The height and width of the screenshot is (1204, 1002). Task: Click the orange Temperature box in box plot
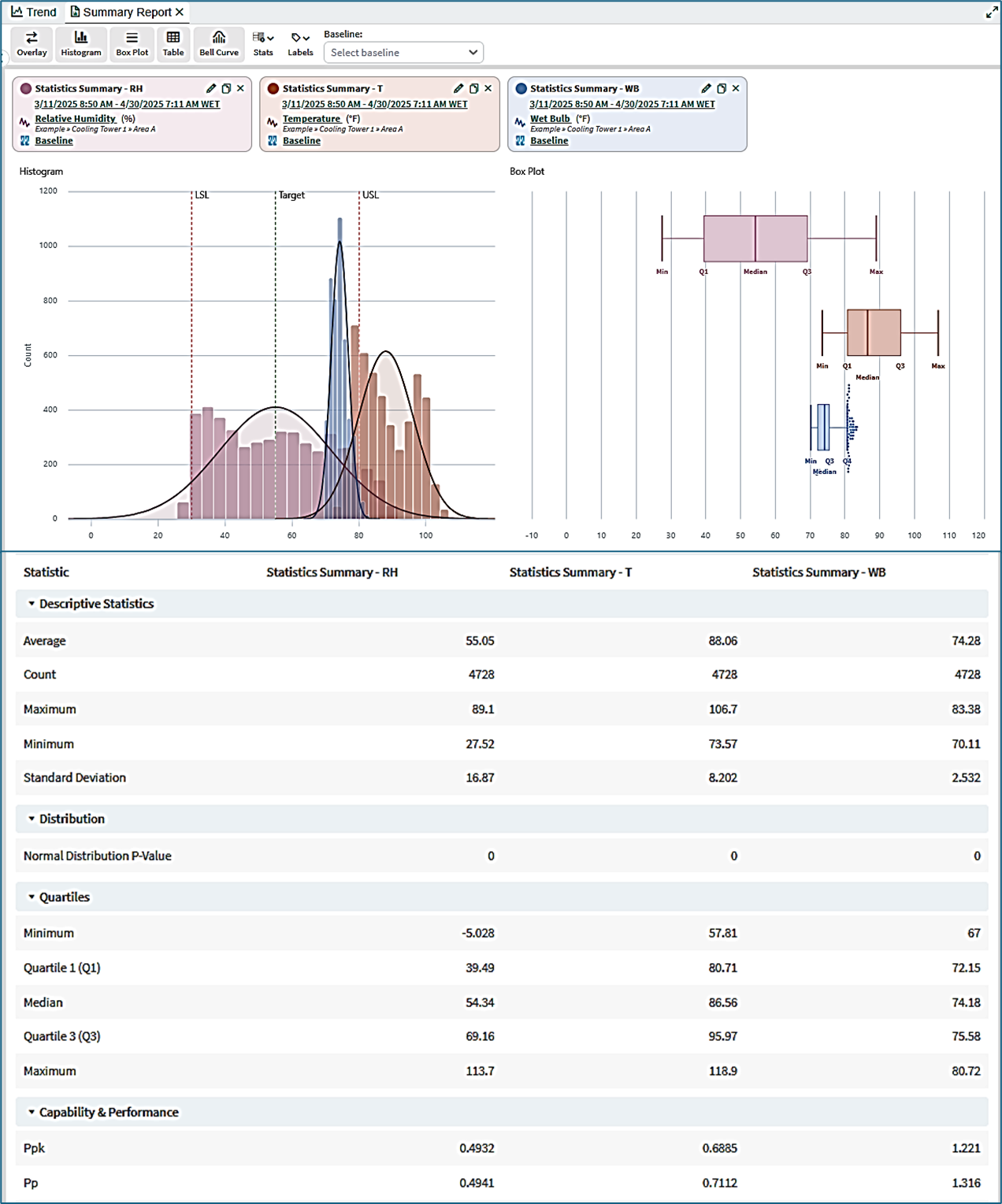(874, 333)
